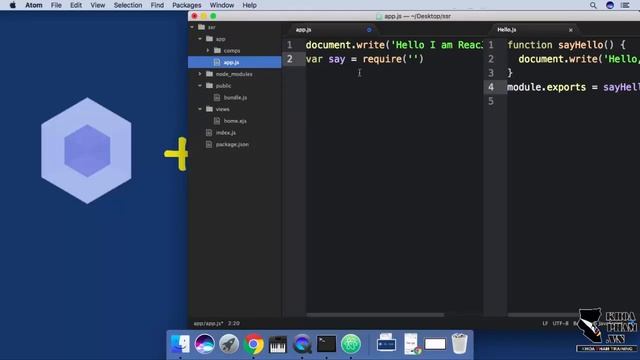The image size is (640, 360).
Task: Open the Window menu
Action: [222, 5]
